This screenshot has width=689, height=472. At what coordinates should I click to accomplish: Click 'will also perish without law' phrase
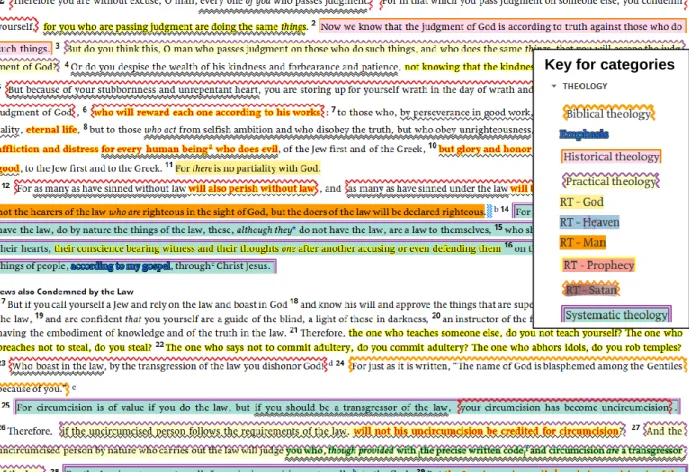pos(251,189)
